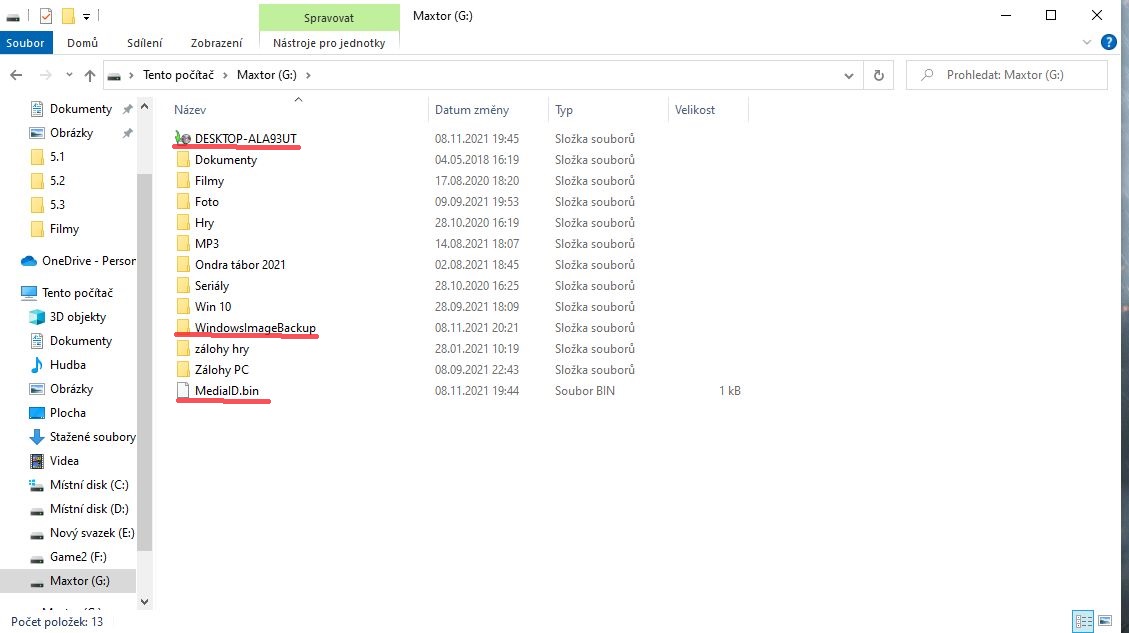Open Plocha in navigation pane
The width and height of the screenshot is (1129, 633).
click(x=68, y=413)
